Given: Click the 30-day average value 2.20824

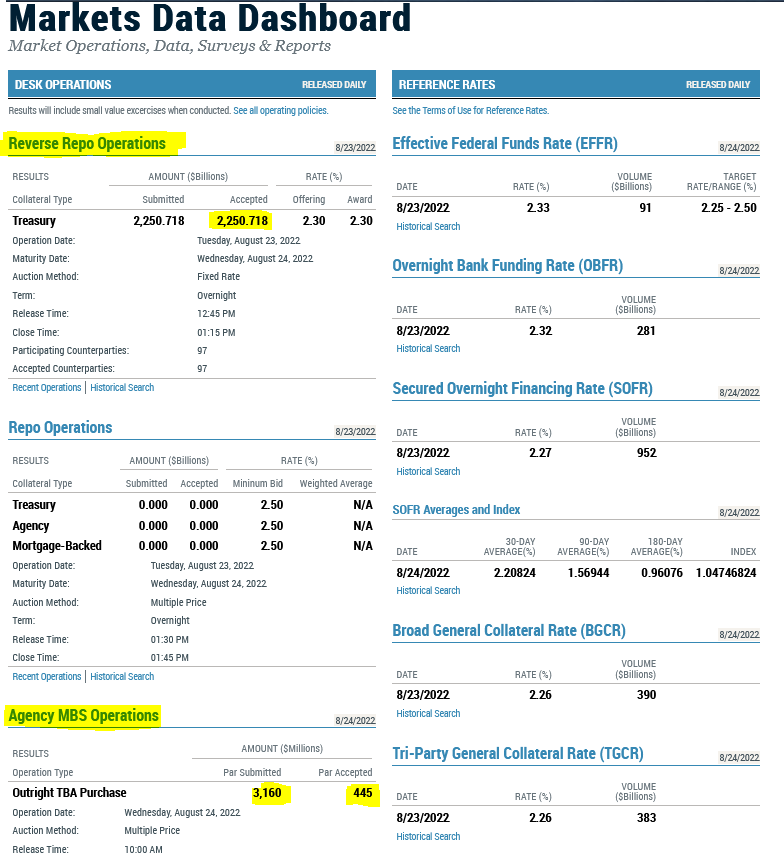Looking at the screenshot, I should click(514, 573).
